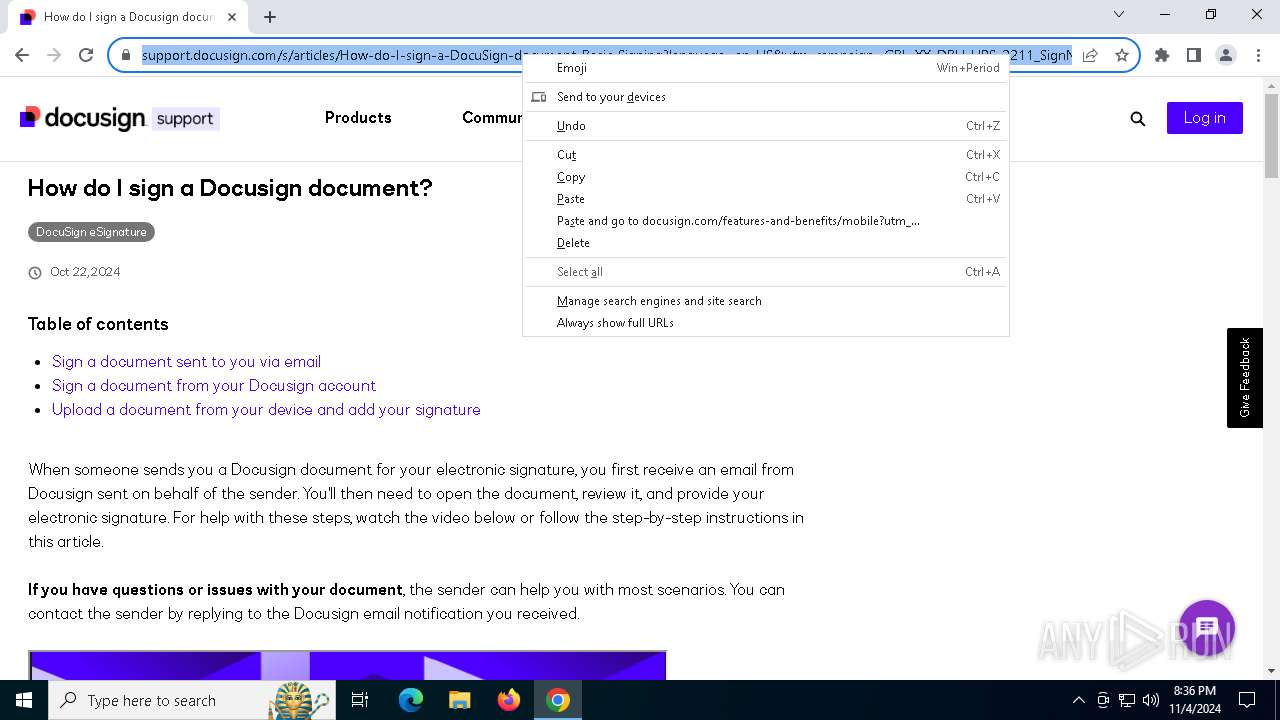Reload the current page

86,55
